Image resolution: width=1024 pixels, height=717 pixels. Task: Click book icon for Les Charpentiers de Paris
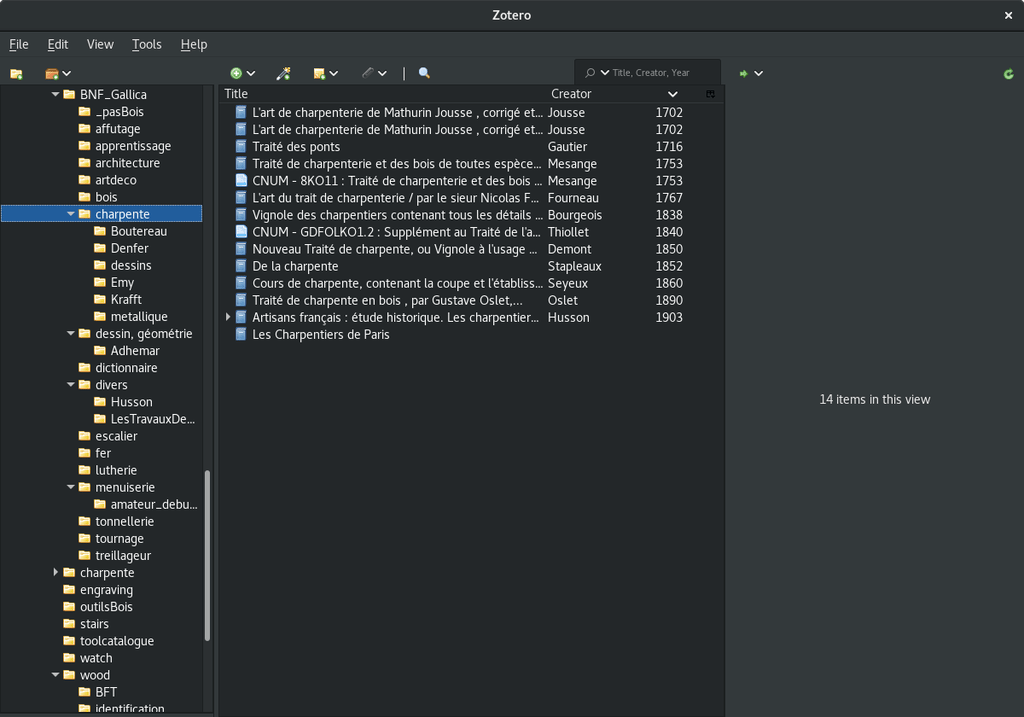241,334
